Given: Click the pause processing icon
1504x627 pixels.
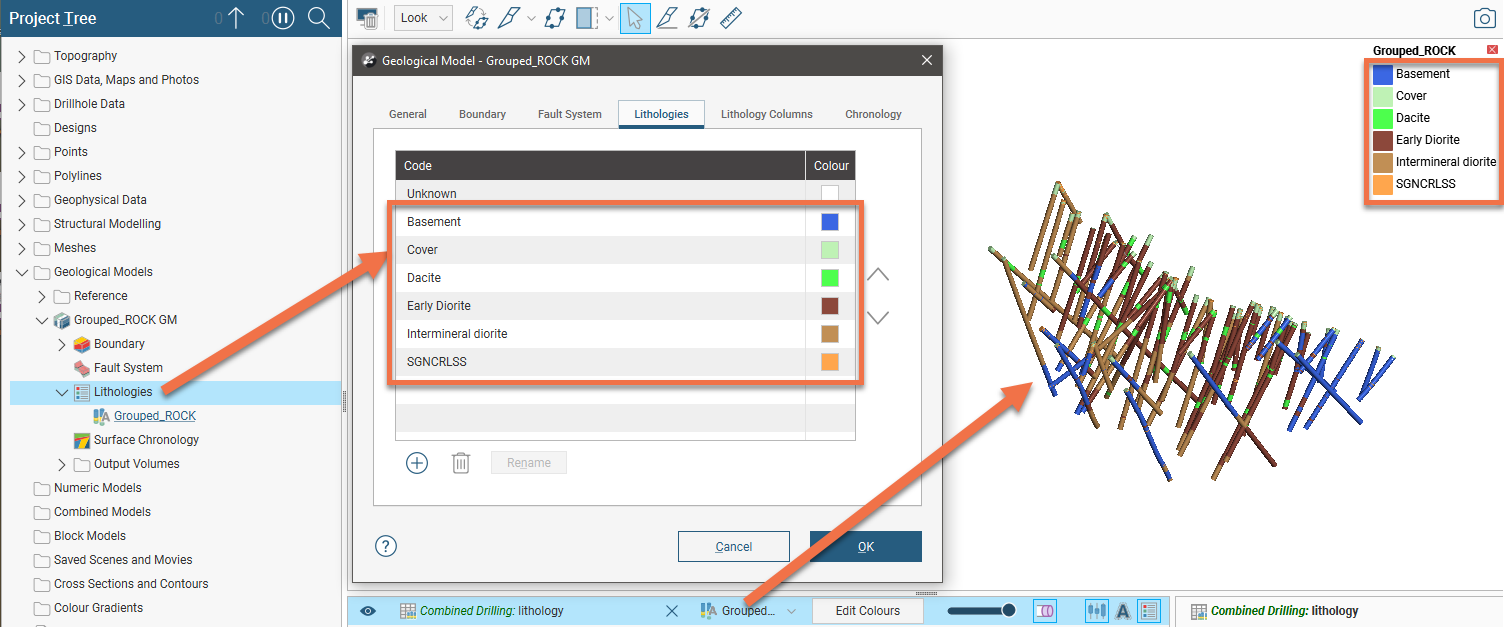Looking at the screenshot, I should [x=283, y=18].
